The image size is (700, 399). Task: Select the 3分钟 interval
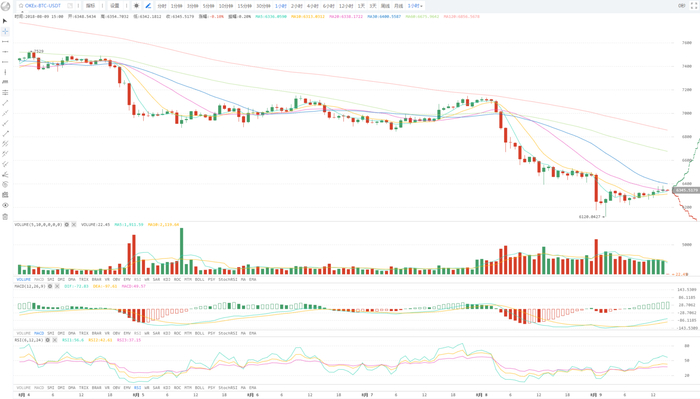(192, 6)
